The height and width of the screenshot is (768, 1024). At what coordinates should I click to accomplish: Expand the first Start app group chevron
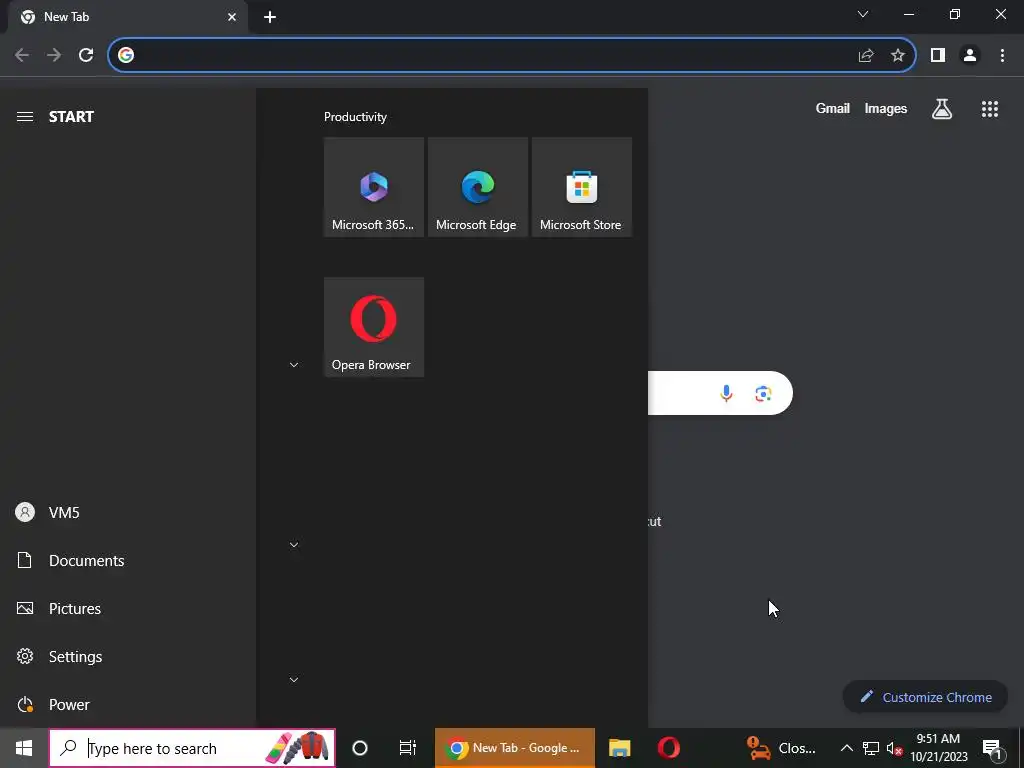294,365
